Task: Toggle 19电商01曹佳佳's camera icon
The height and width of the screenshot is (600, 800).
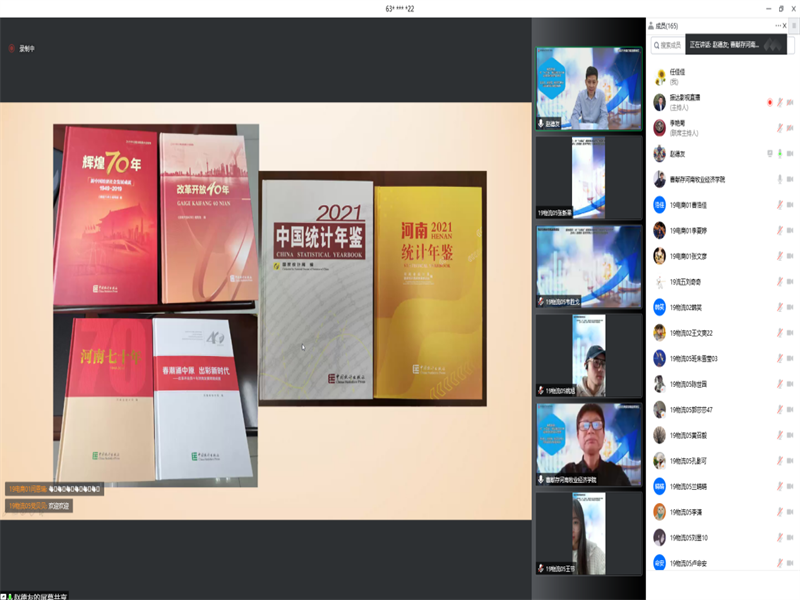Action: point(790,204)
